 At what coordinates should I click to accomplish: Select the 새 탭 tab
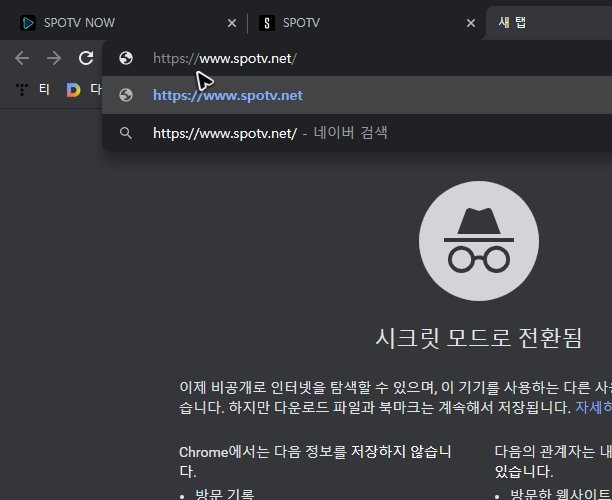coord(549,23)
